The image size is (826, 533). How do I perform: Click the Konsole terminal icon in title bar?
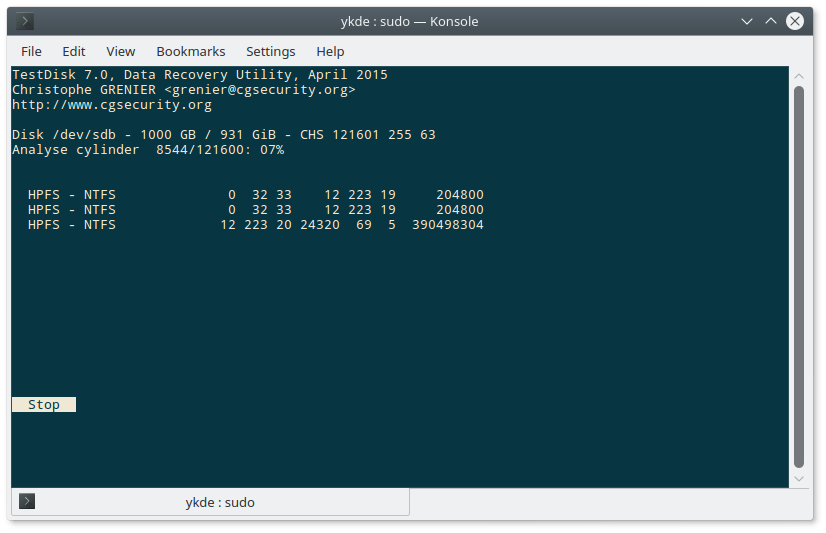click(25, 22)
